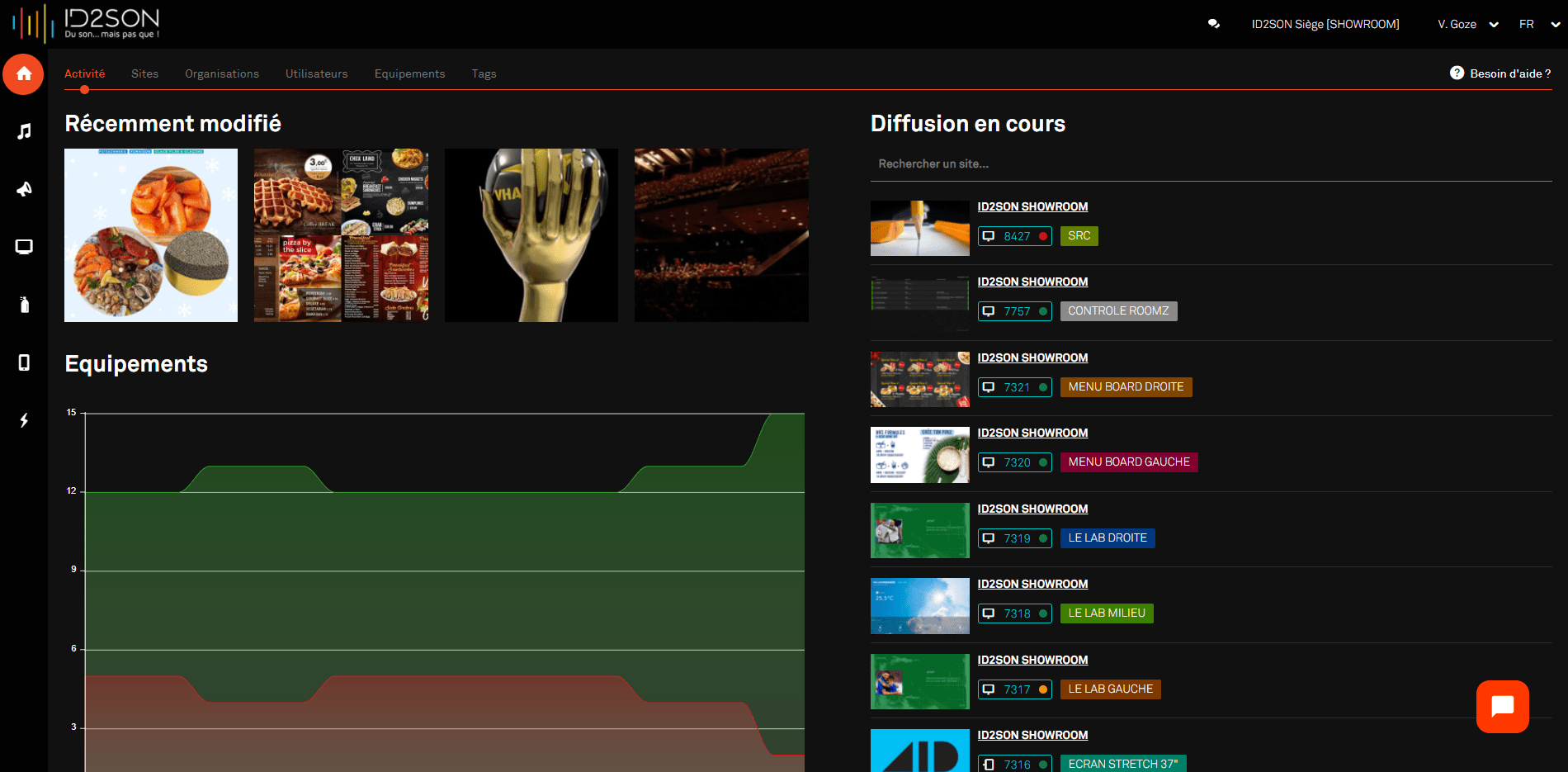Open the music note section

24,131
